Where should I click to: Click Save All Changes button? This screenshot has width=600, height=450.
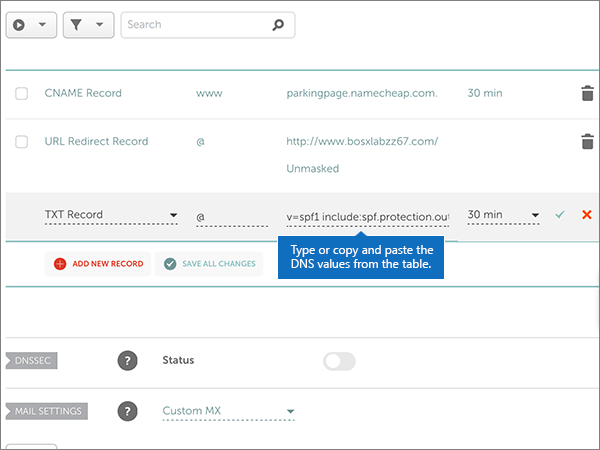tap(209, 264)
